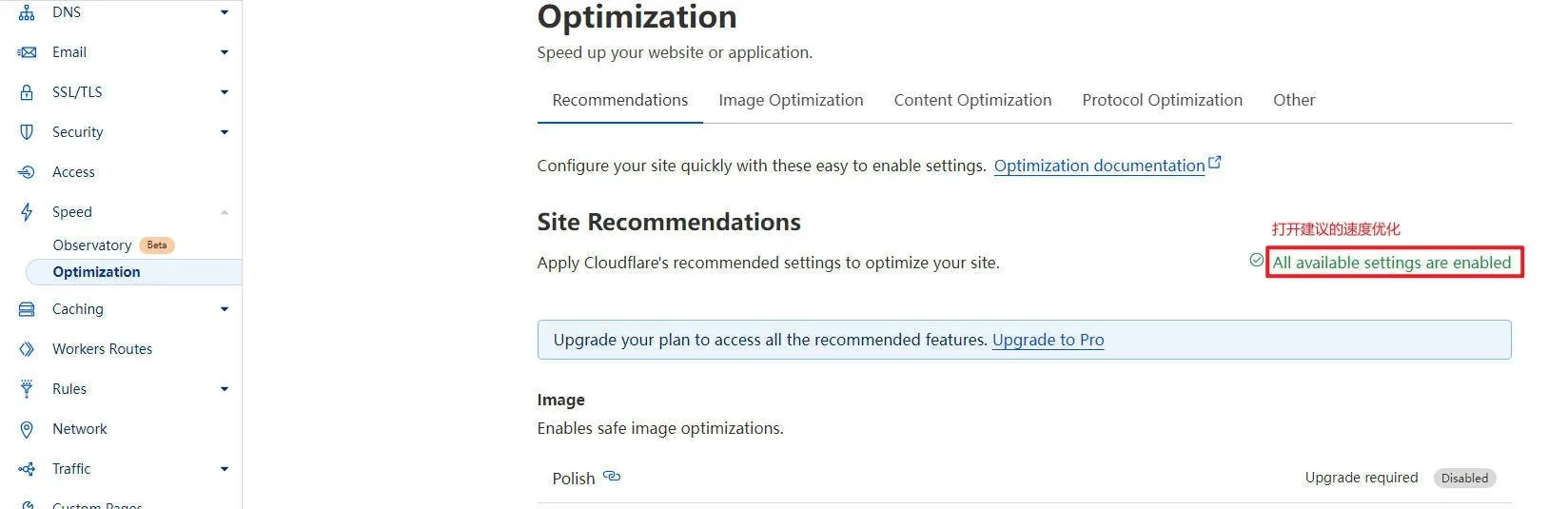1568x509 pixels.
Task: Click the Caching sidebar icon
Action: [x=27, y=309]
